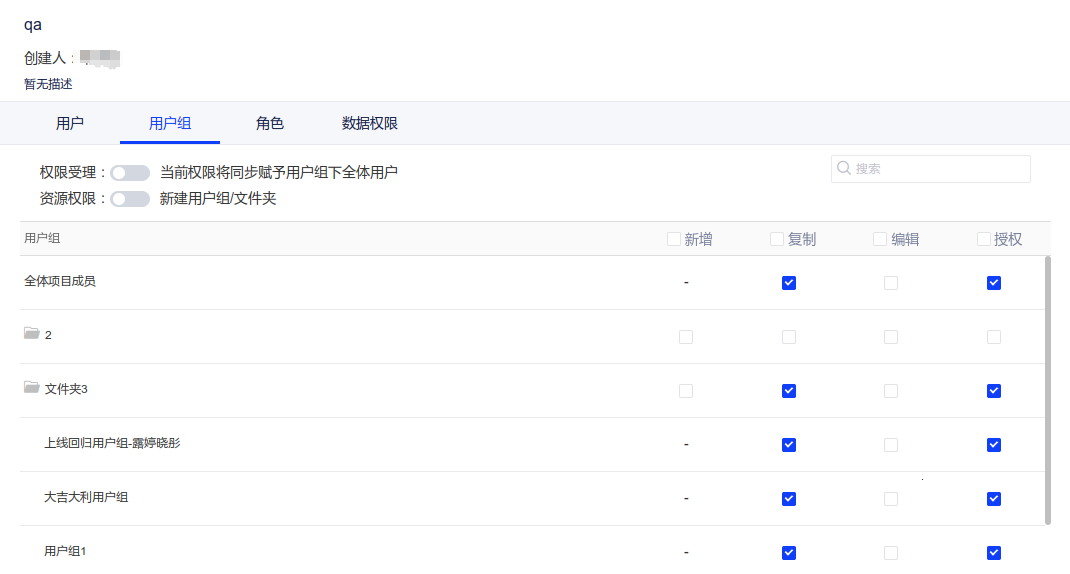Check the 授权 header checkbox
1070x574 pixels.
click(x=984, y=239)
